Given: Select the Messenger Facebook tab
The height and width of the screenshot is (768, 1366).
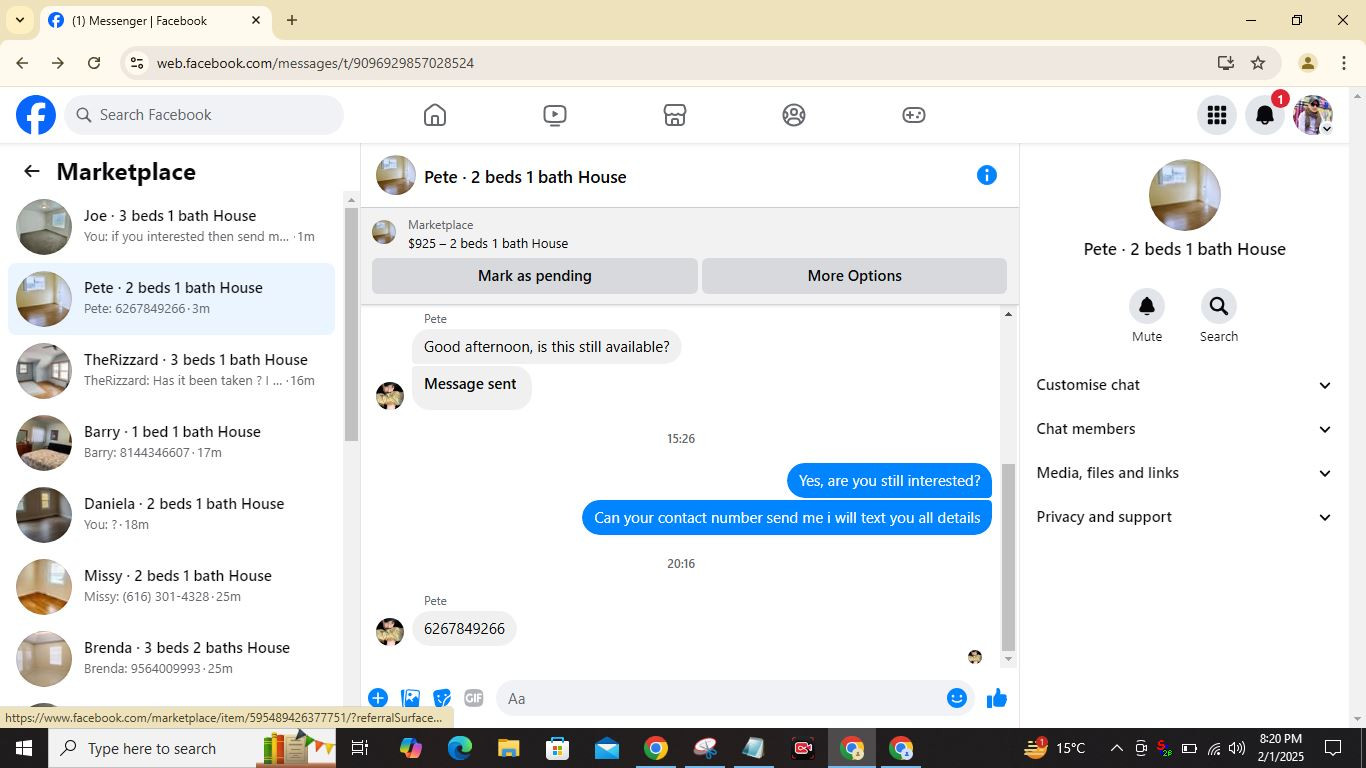Looking at the screenshot, I should [155, 21].
